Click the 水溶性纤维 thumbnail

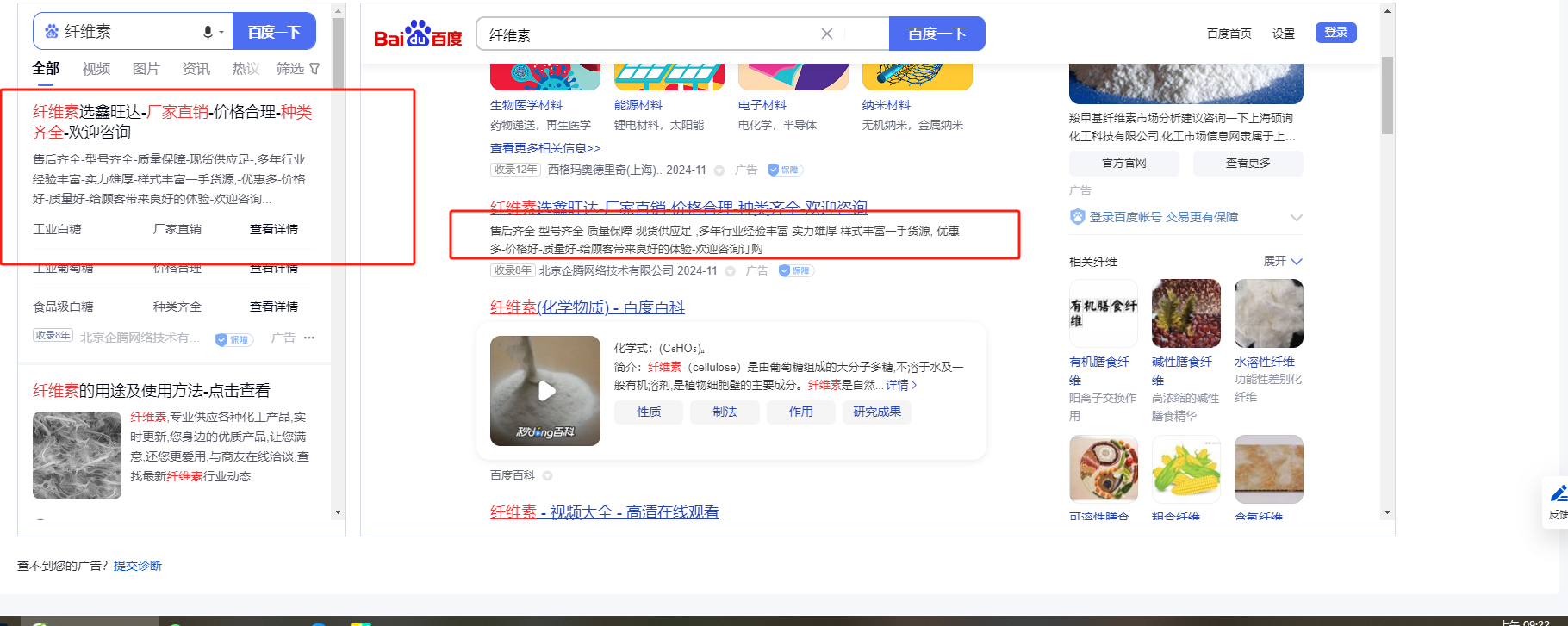[1269, 313]
